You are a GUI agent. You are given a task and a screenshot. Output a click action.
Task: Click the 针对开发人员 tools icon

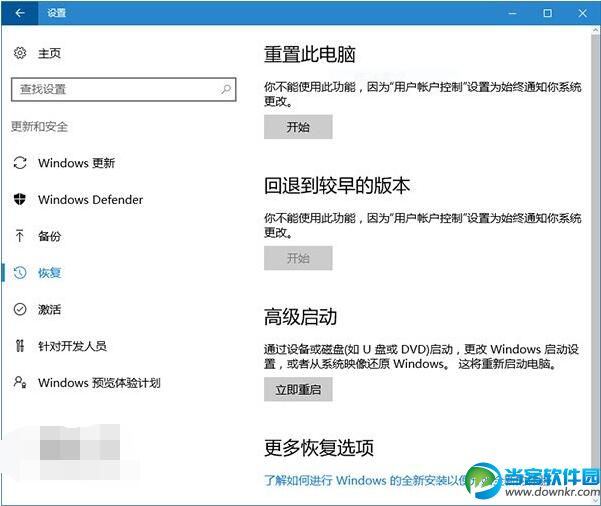coord(20,346)
